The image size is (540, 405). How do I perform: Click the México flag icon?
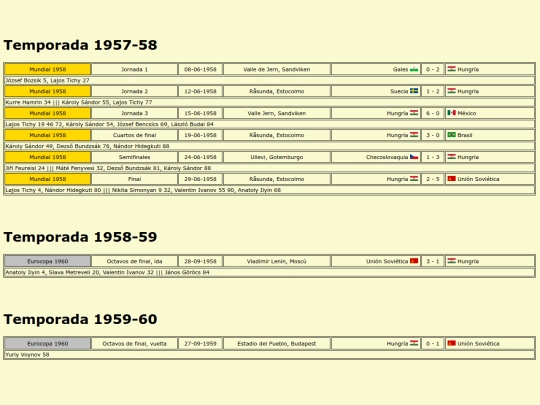451,113
